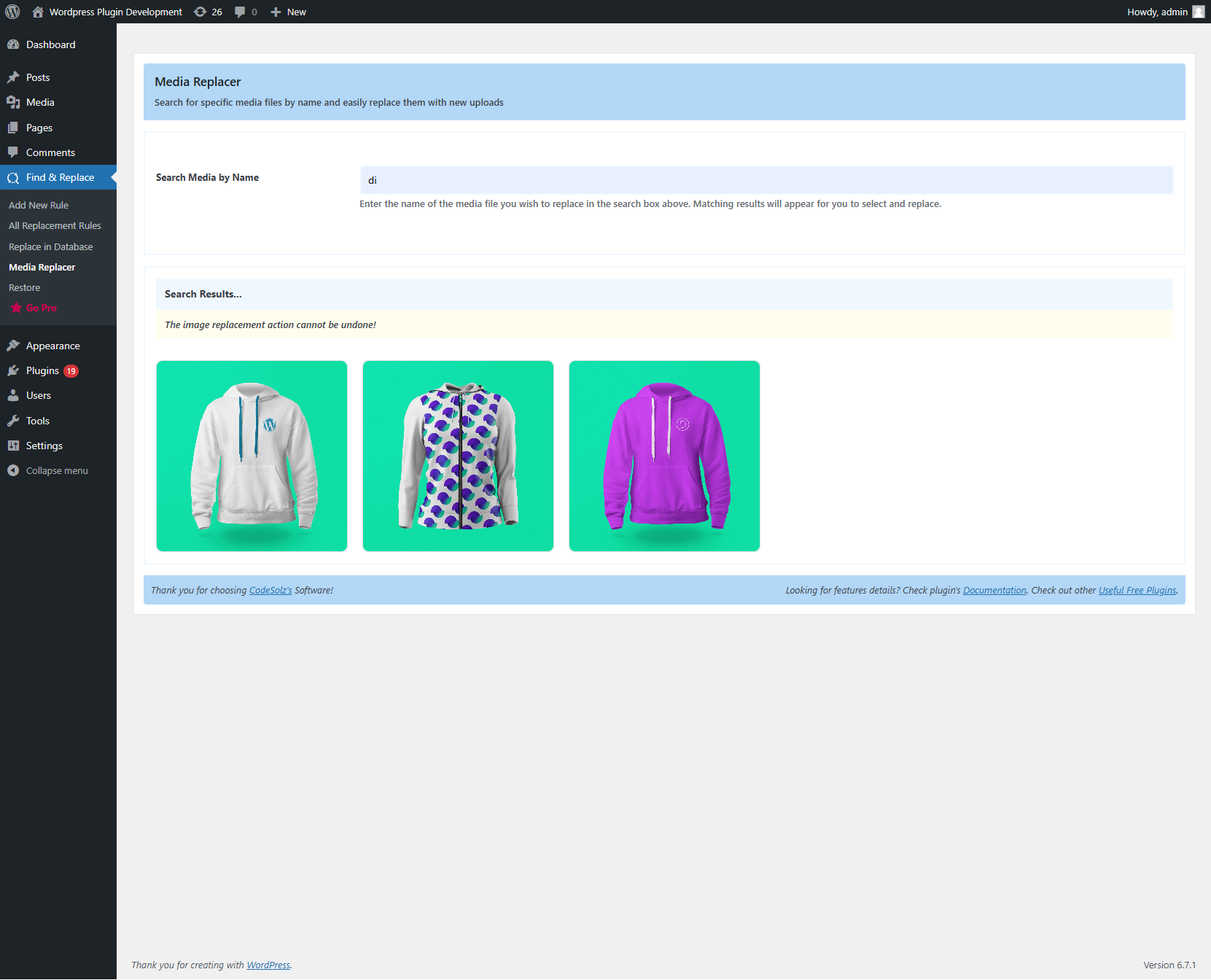The width and height of the screenshot is (1211, 980).
Task: Click the Media library icon
Action: pos(13,102)
